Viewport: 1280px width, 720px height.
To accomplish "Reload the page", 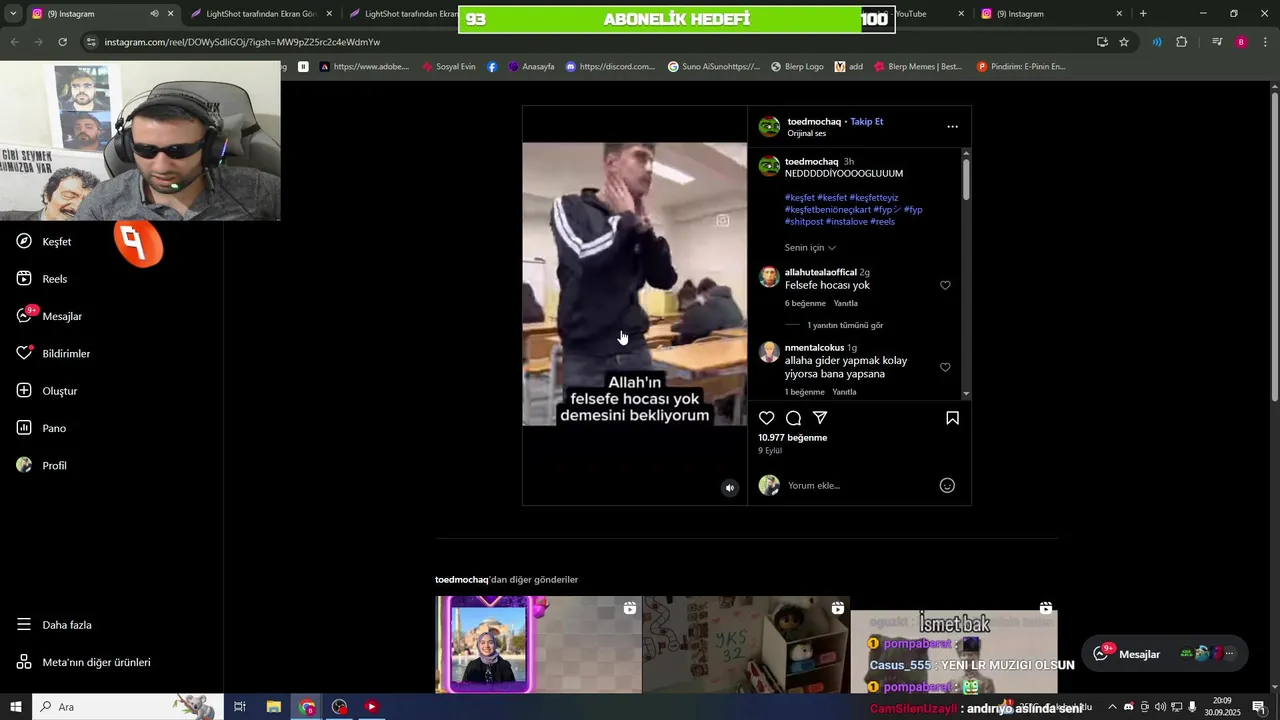I will pos(62,42).
